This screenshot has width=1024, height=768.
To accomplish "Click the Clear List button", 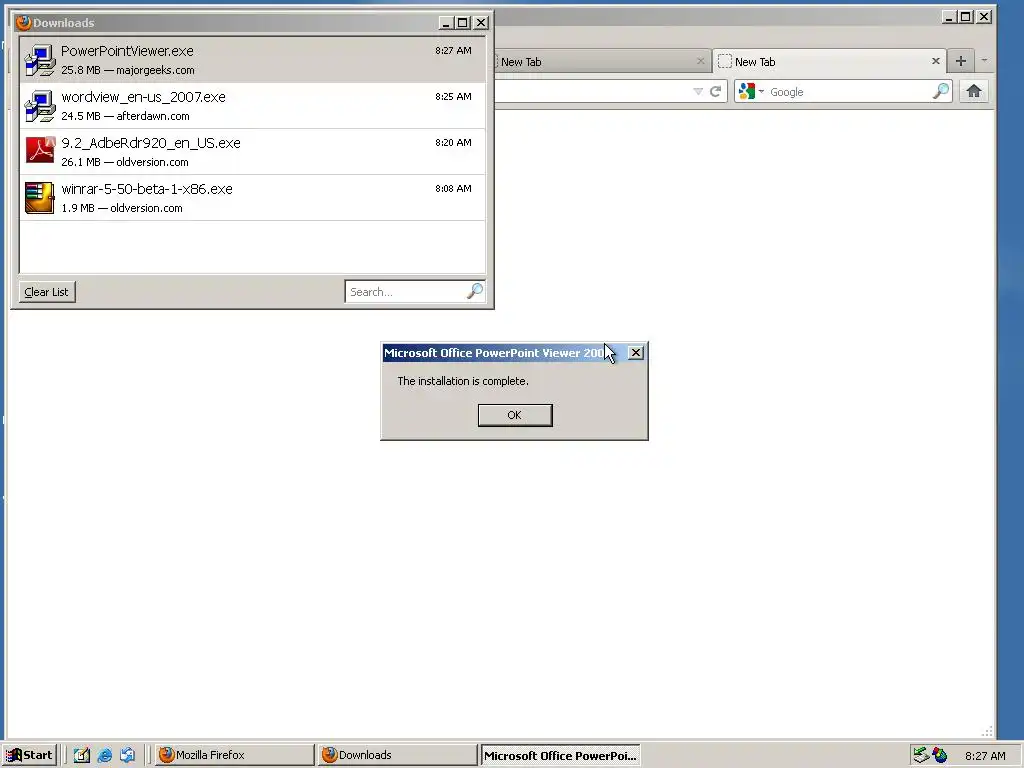I will [x=46, y=292].
